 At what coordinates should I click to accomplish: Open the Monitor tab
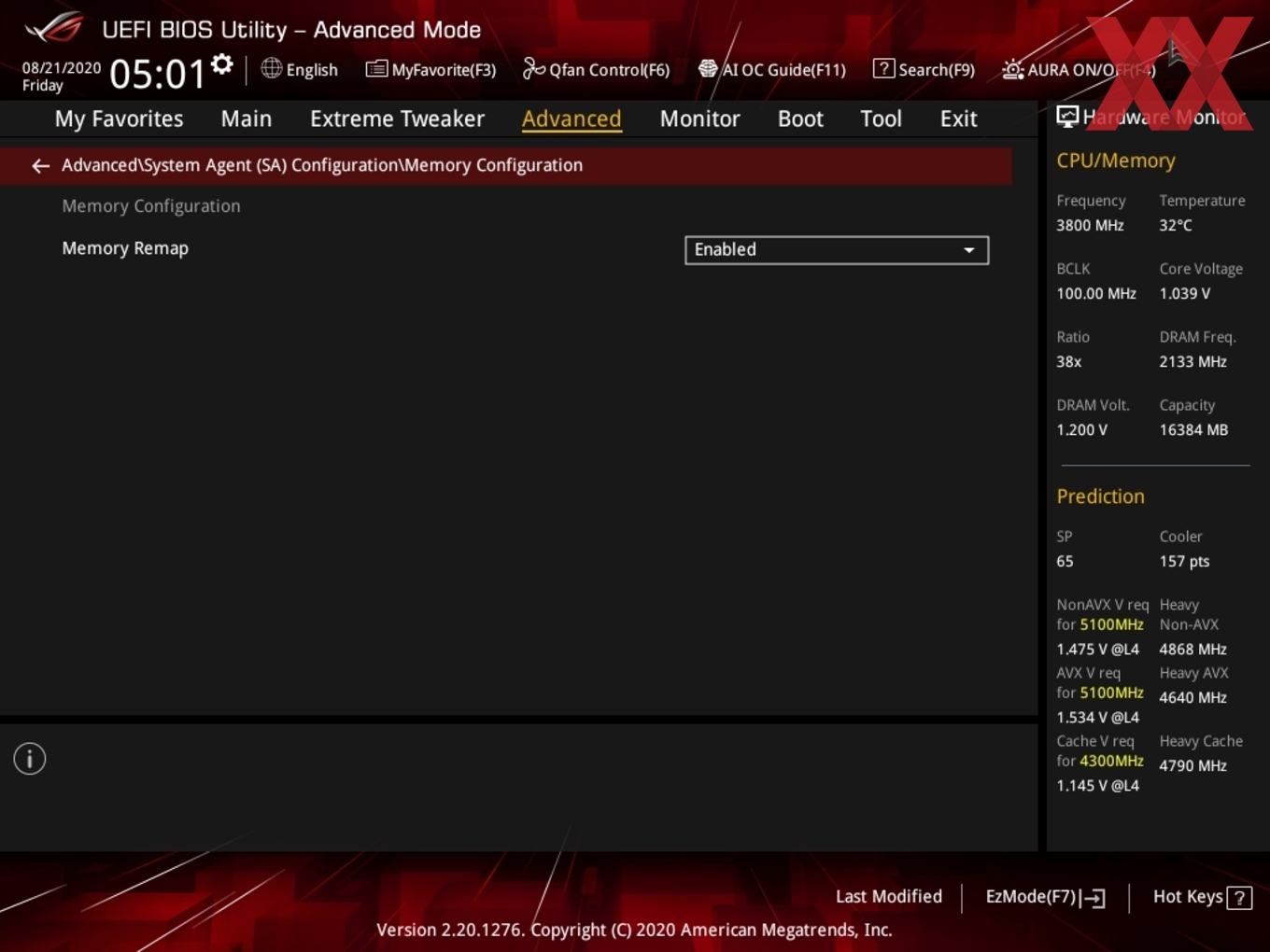700,119
